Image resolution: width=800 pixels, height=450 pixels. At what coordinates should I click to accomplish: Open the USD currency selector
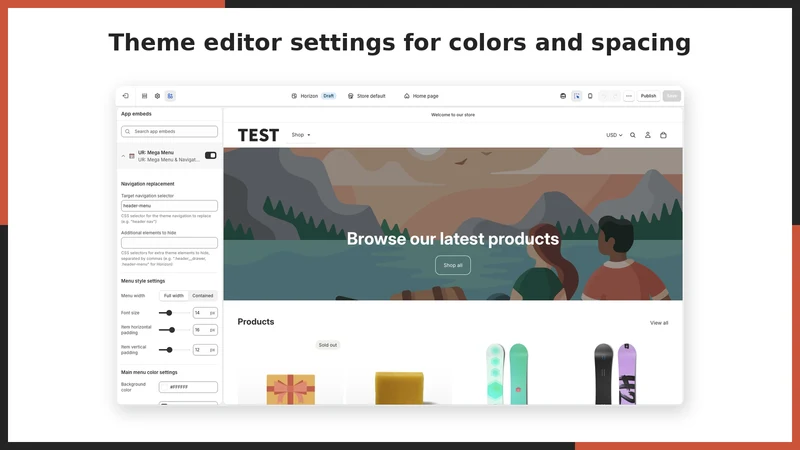coord(614,135)
